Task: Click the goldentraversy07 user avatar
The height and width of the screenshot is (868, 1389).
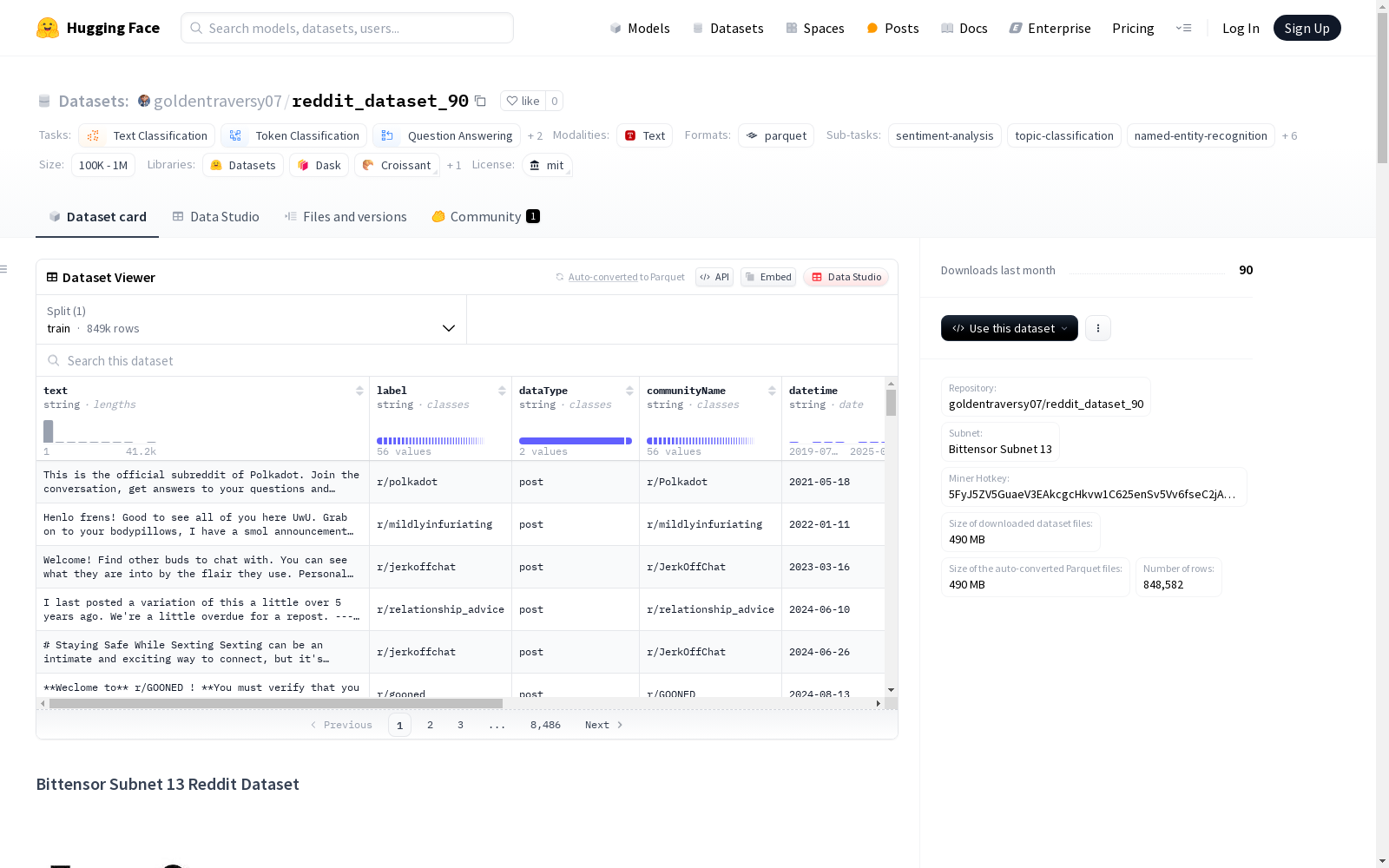Action: (144, 101)
